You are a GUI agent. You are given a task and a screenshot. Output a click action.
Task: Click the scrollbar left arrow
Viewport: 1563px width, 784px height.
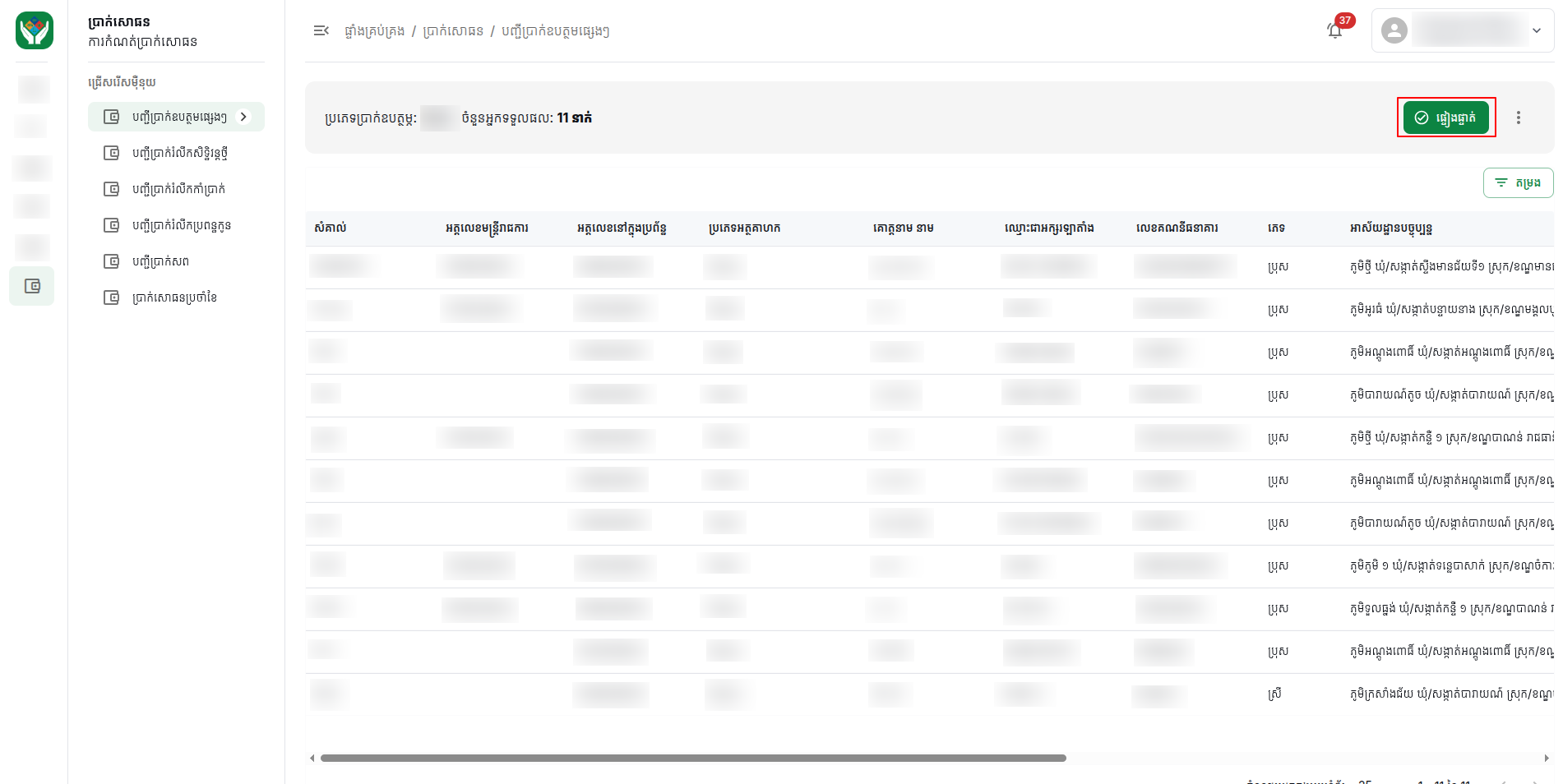[312, 758]
